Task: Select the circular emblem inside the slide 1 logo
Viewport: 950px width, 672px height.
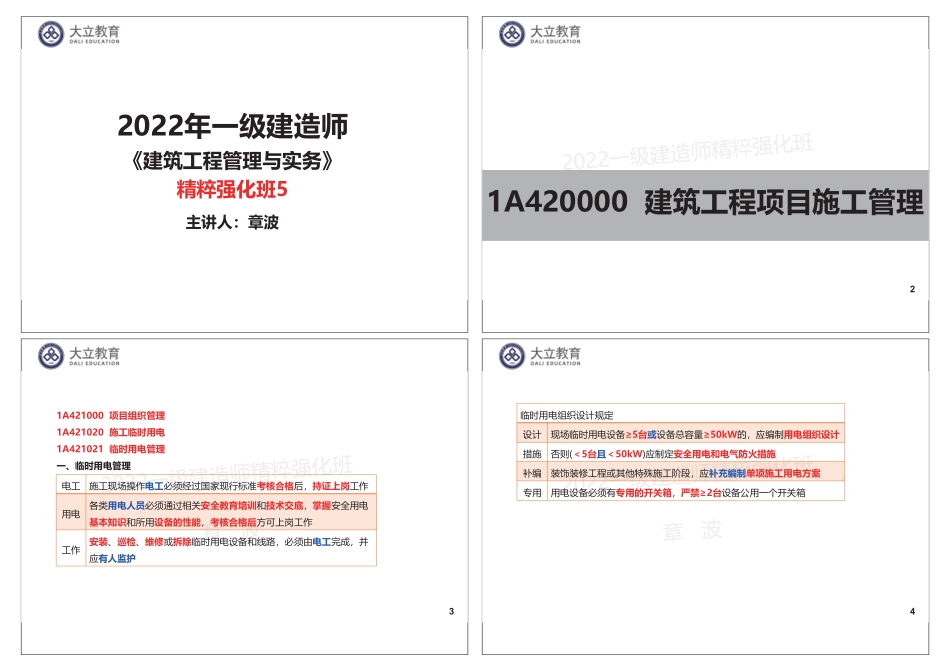Action: [49, 33]
